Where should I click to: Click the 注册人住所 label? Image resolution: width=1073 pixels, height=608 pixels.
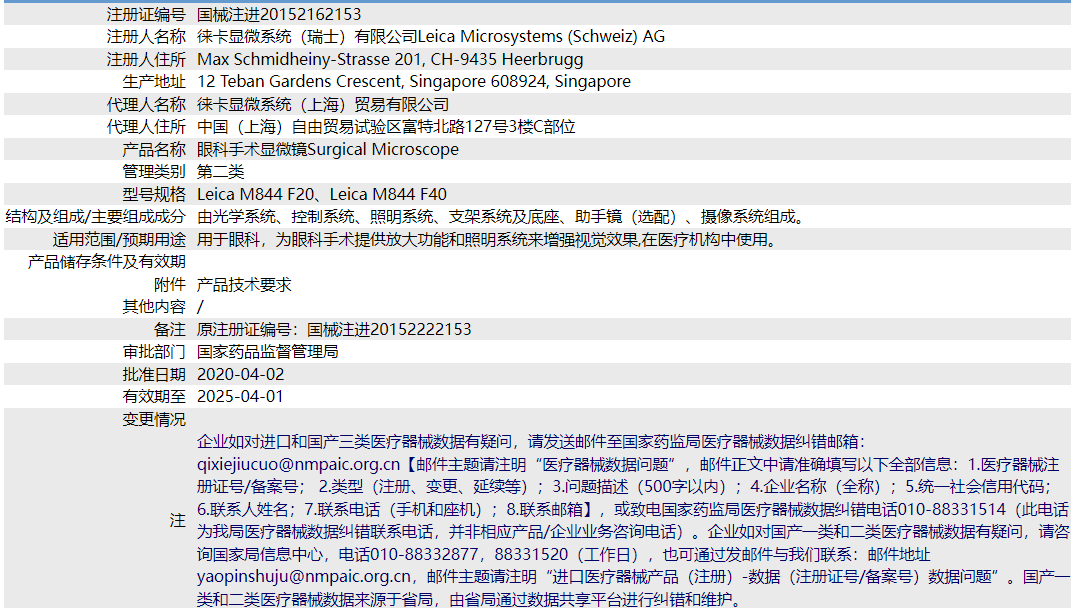click(146, 60)
